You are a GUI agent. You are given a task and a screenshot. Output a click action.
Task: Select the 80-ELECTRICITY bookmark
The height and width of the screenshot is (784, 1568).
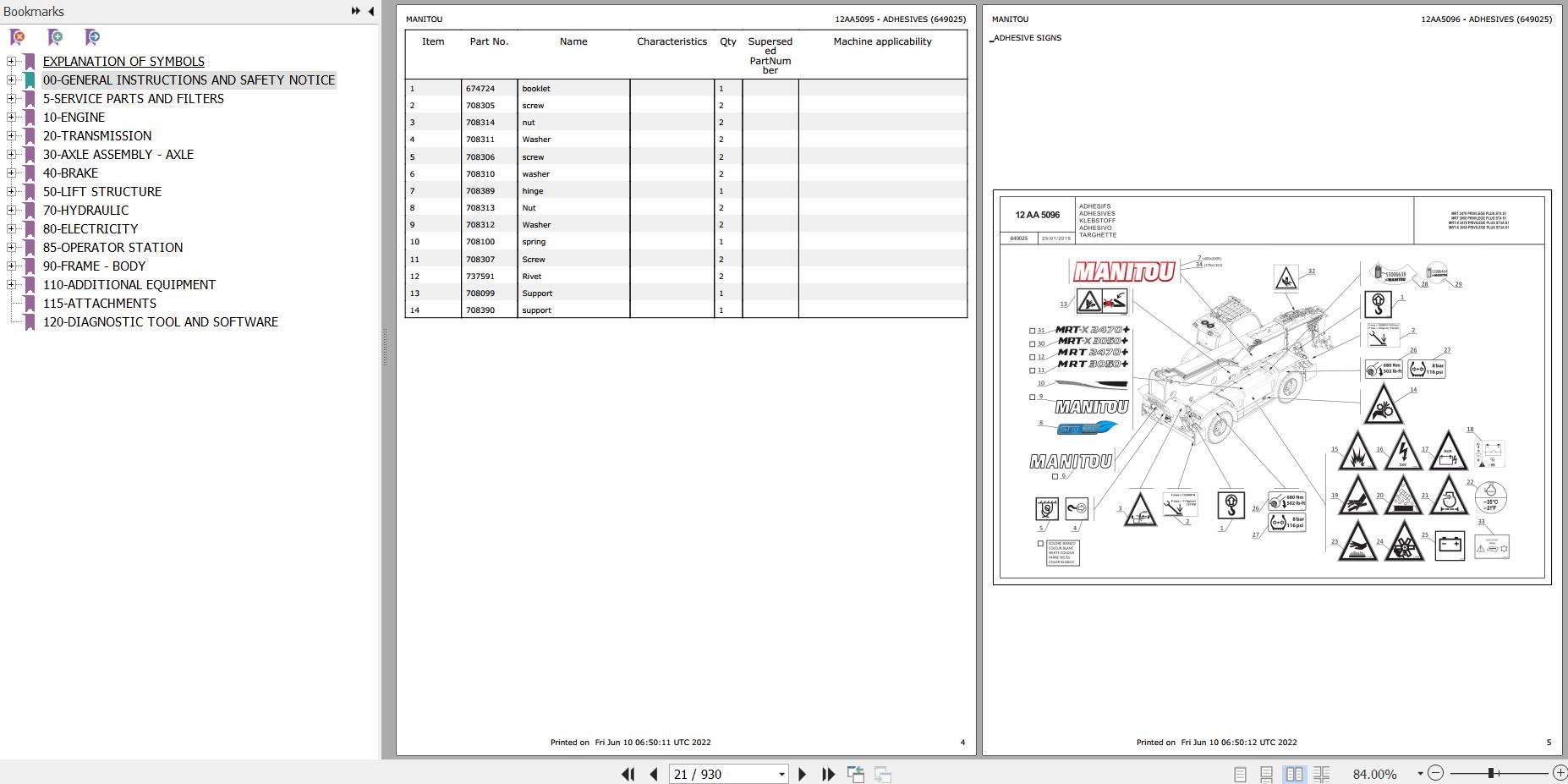tap(90, 229)
